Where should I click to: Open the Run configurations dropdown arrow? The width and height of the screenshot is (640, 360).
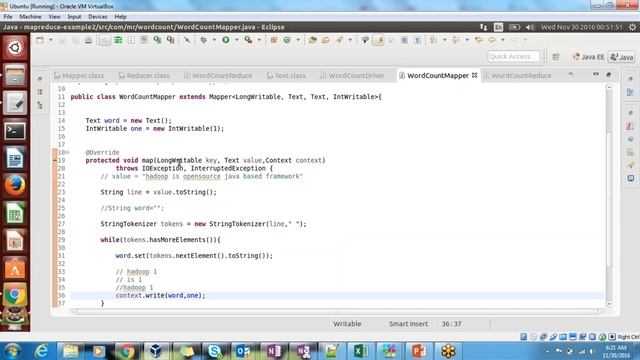point(236,40)
